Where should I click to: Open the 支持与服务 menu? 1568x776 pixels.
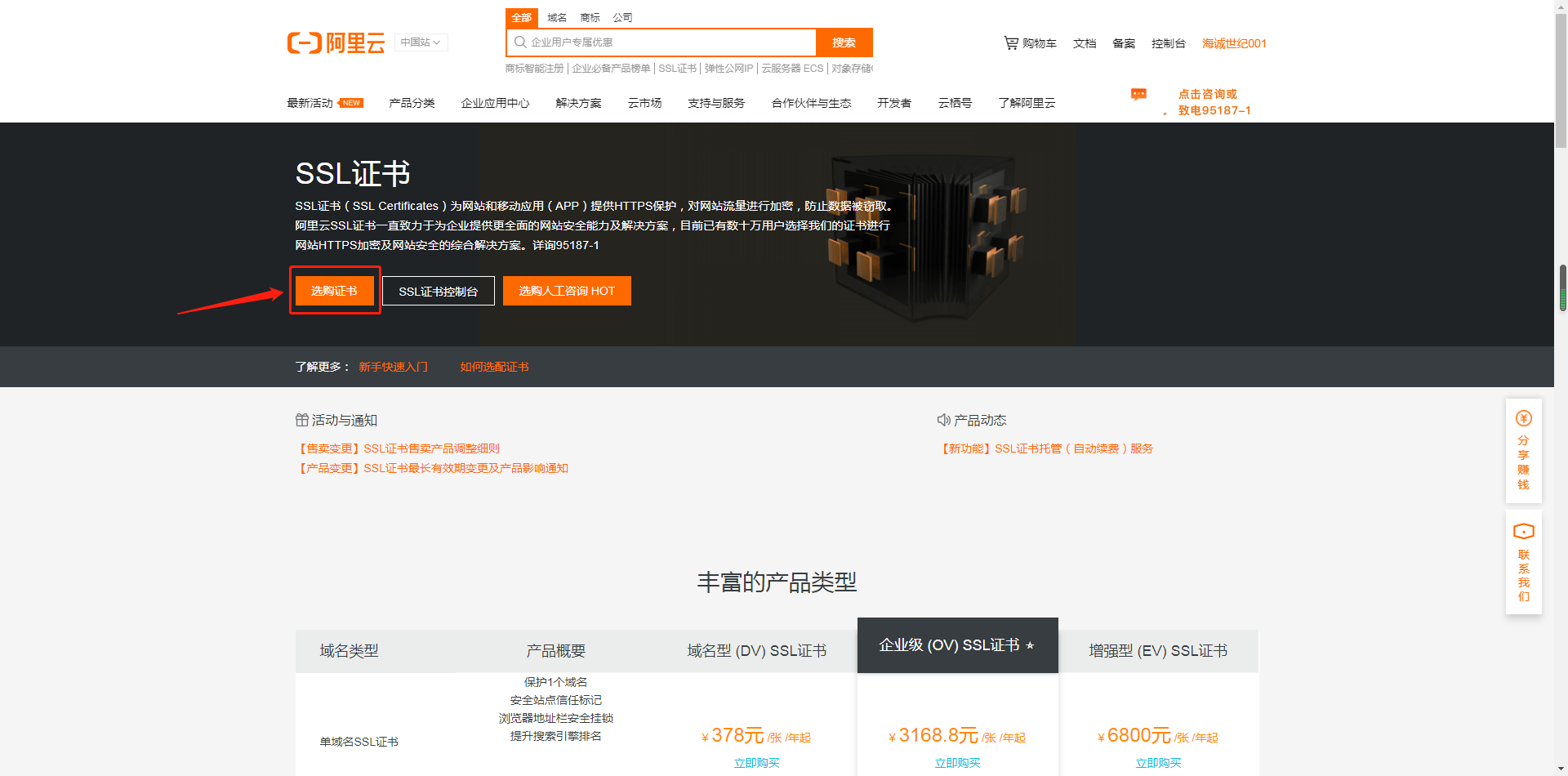coord(716,103)
